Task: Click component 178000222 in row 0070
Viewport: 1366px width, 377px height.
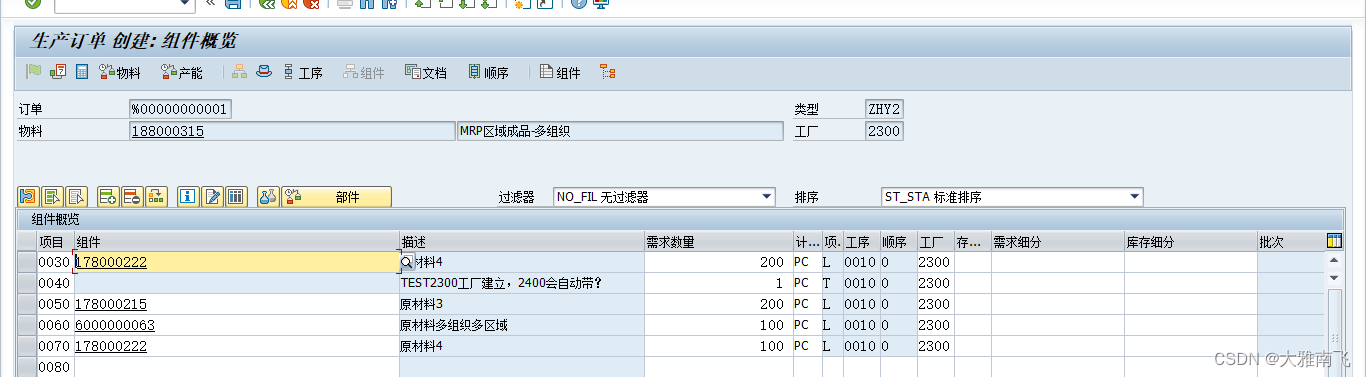Action: point(111,346)
